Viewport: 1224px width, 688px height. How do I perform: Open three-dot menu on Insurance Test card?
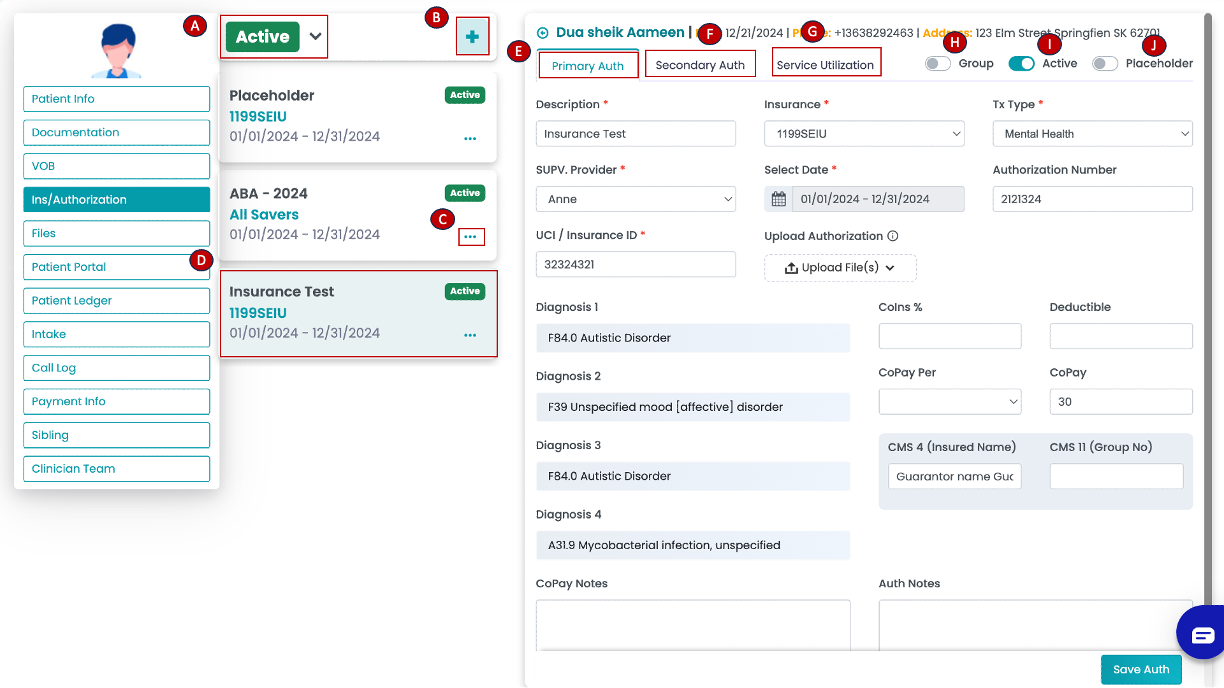pos(470,335)
